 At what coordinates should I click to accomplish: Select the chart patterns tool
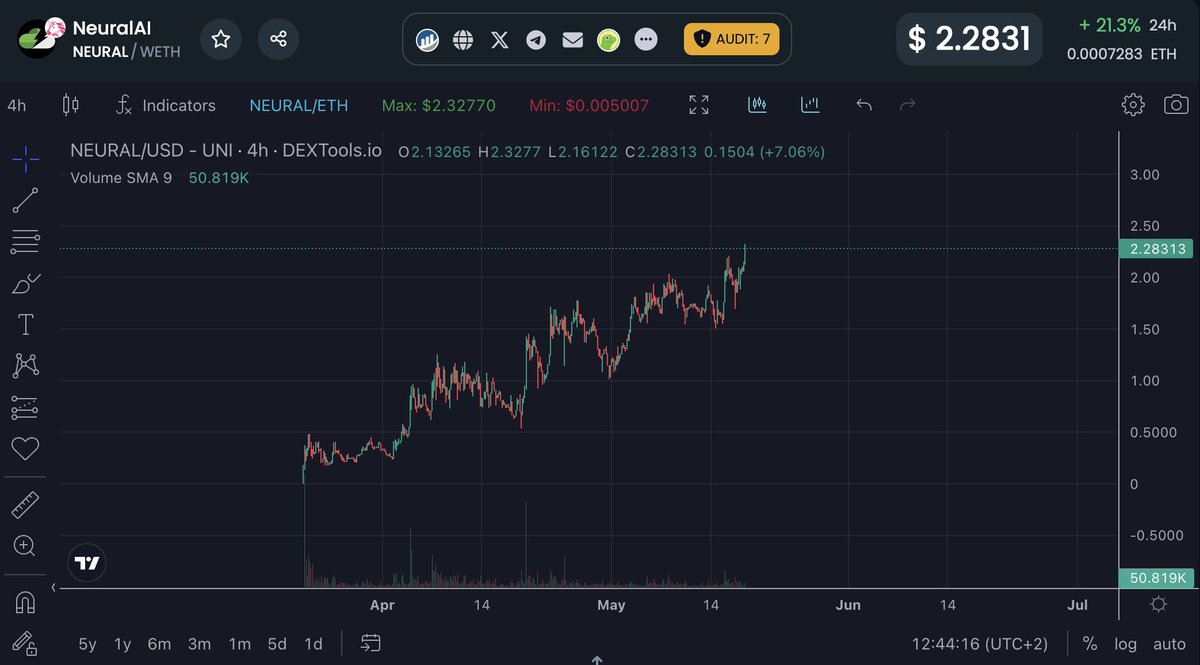(x=26, y=366)
